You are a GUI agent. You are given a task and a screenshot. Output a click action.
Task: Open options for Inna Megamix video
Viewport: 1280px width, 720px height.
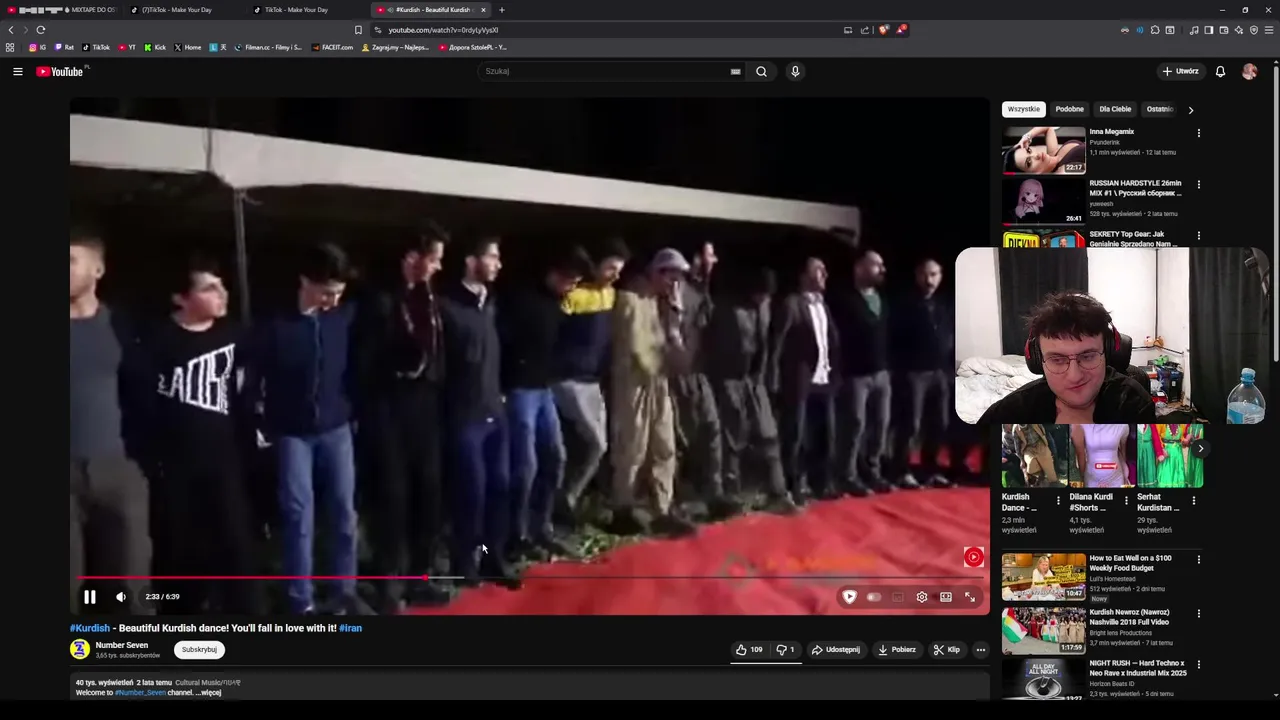[x=1198, y=133]
